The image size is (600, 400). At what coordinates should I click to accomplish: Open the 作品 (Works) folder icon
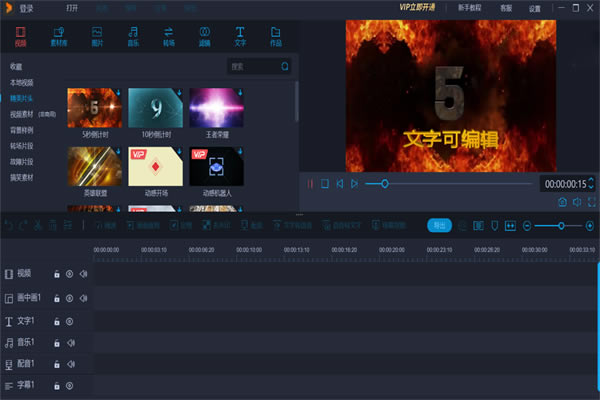coord(276,37)
